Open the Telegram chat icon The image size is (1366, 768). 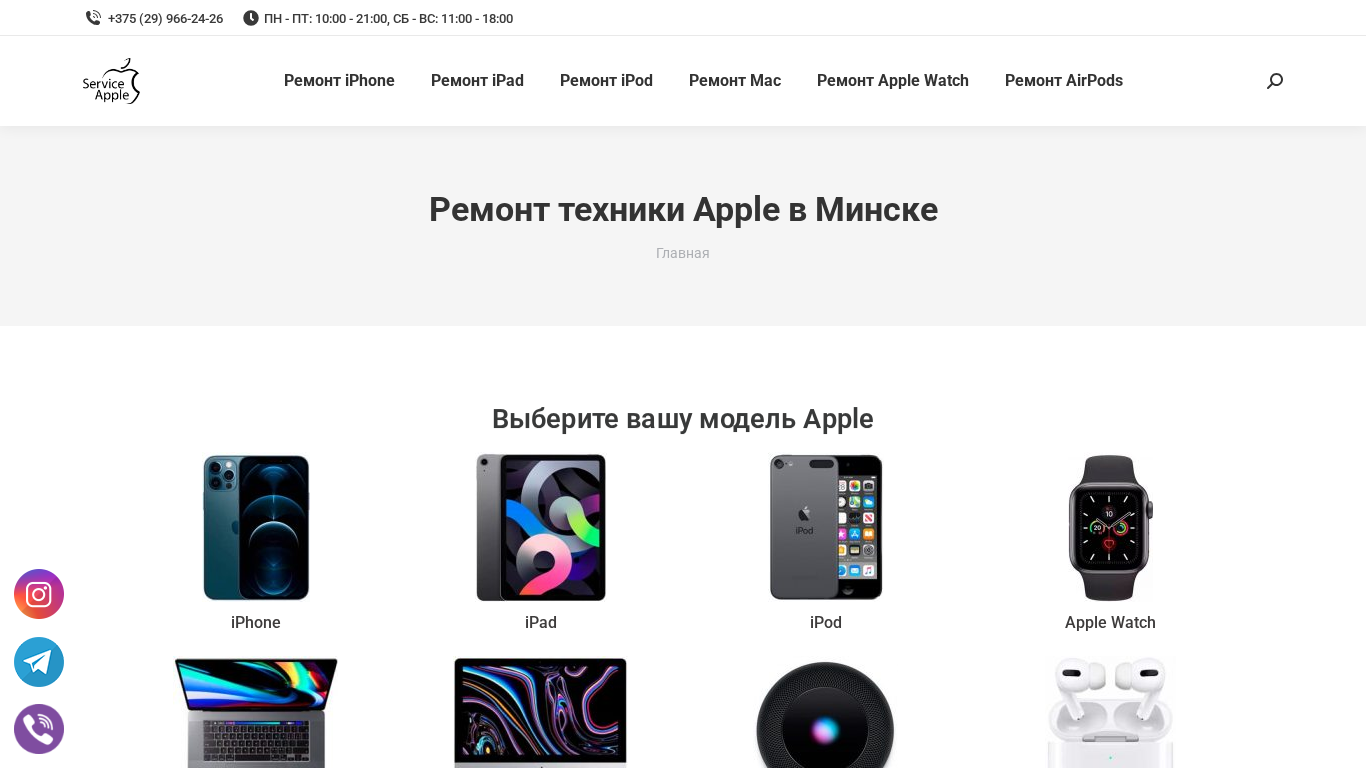coord(39,662)
